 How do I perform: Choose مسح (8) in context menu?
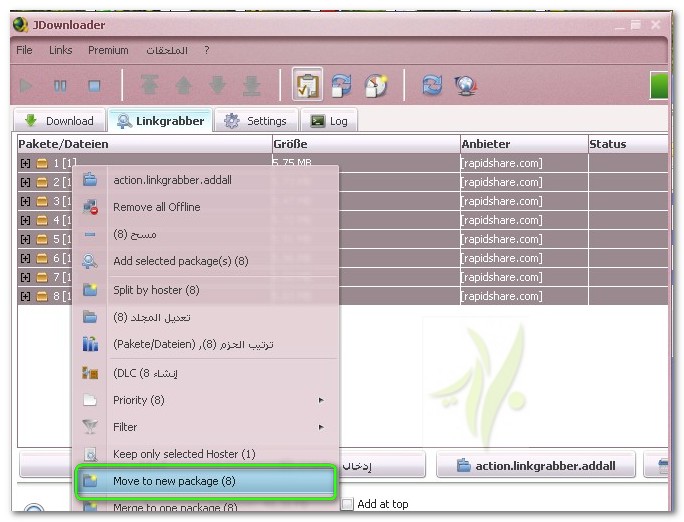(205, 234)
